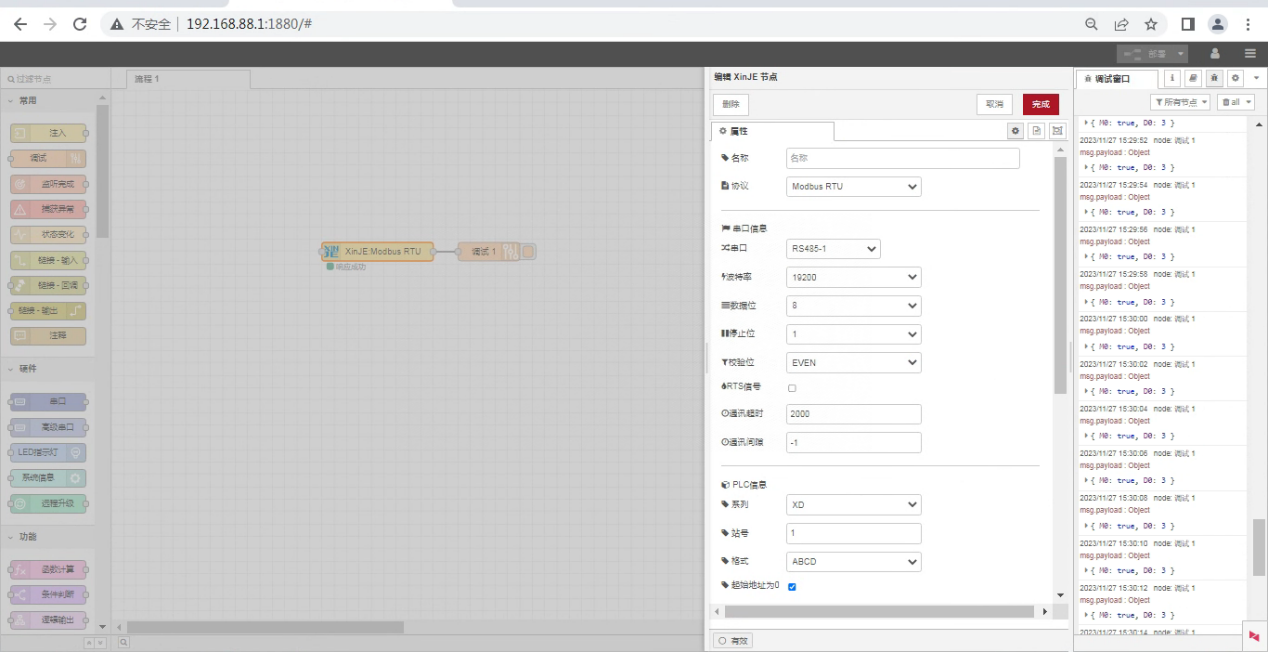The image size is (1268, 652).
Task: Open the 协议 dropdown showing Modbus RTU
Action: (x=853, y=186)
